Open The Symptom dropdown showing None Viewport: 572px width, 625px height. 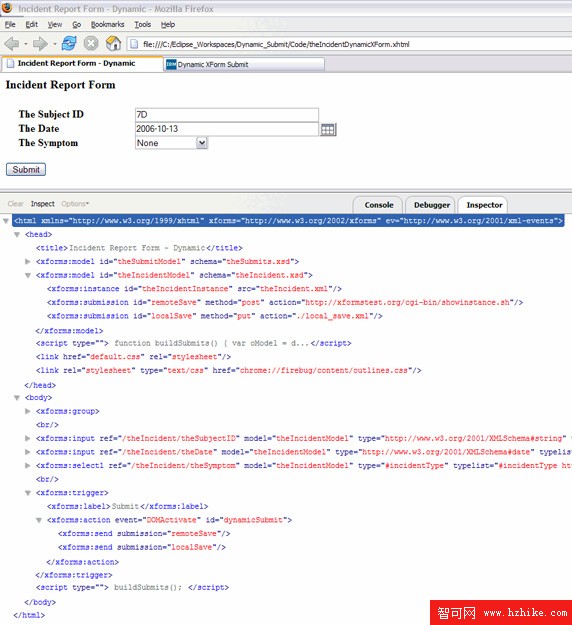tap(171, 143)
